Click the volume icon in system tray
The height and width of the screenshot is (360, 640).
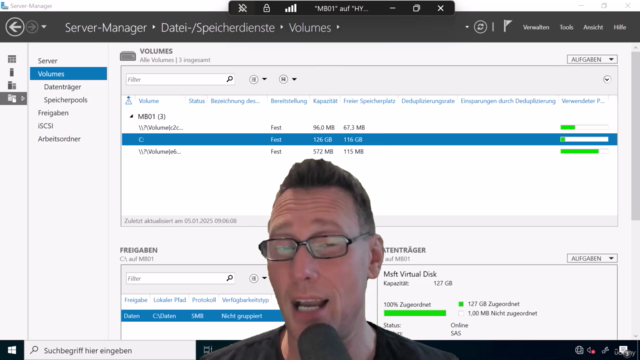591,350
